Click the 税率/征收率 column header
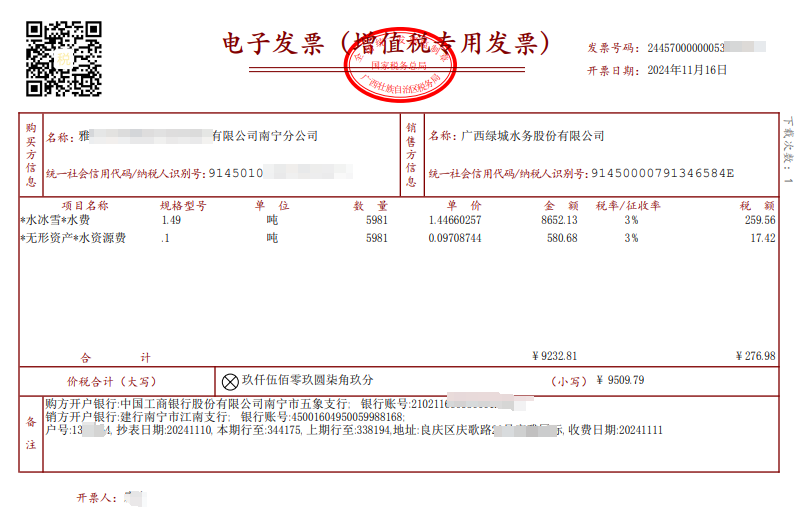The image size is (799, 514). pyautogui.click(x=628, y=206)
